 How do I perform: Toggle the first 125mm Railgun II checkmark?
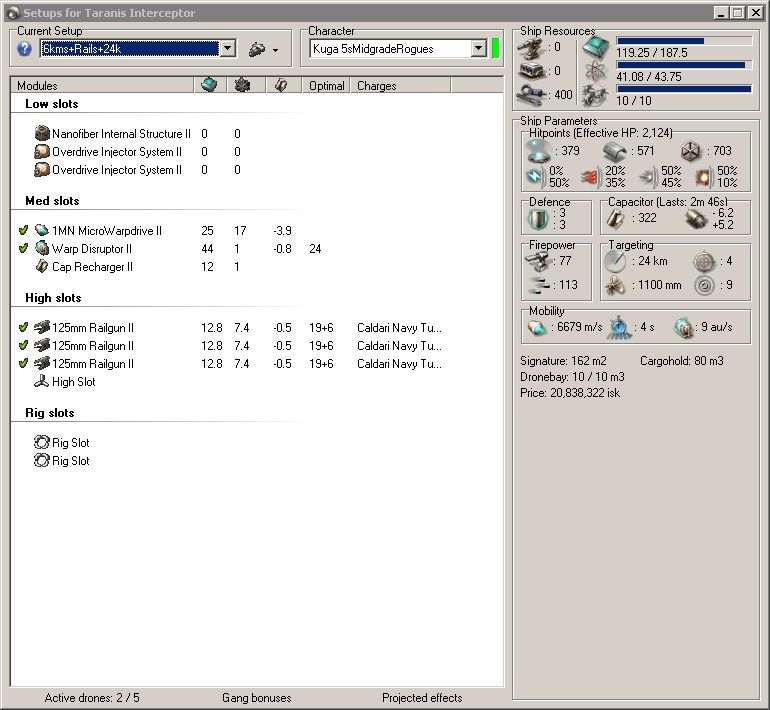click(x=23, y=327)
